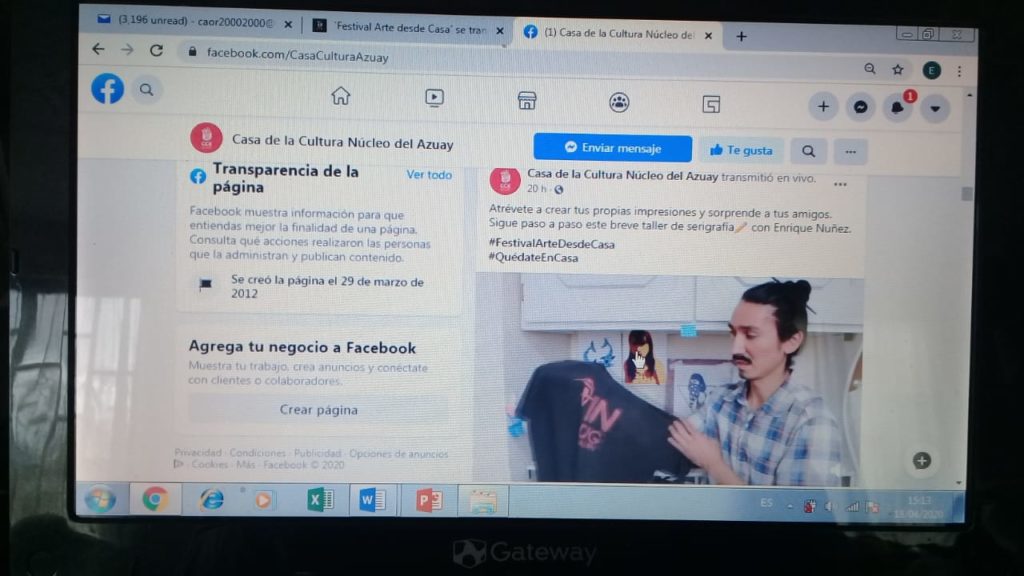Open File Explorer from taskbar
This screenshot has height=576, width=1024.
coord(483,502)
